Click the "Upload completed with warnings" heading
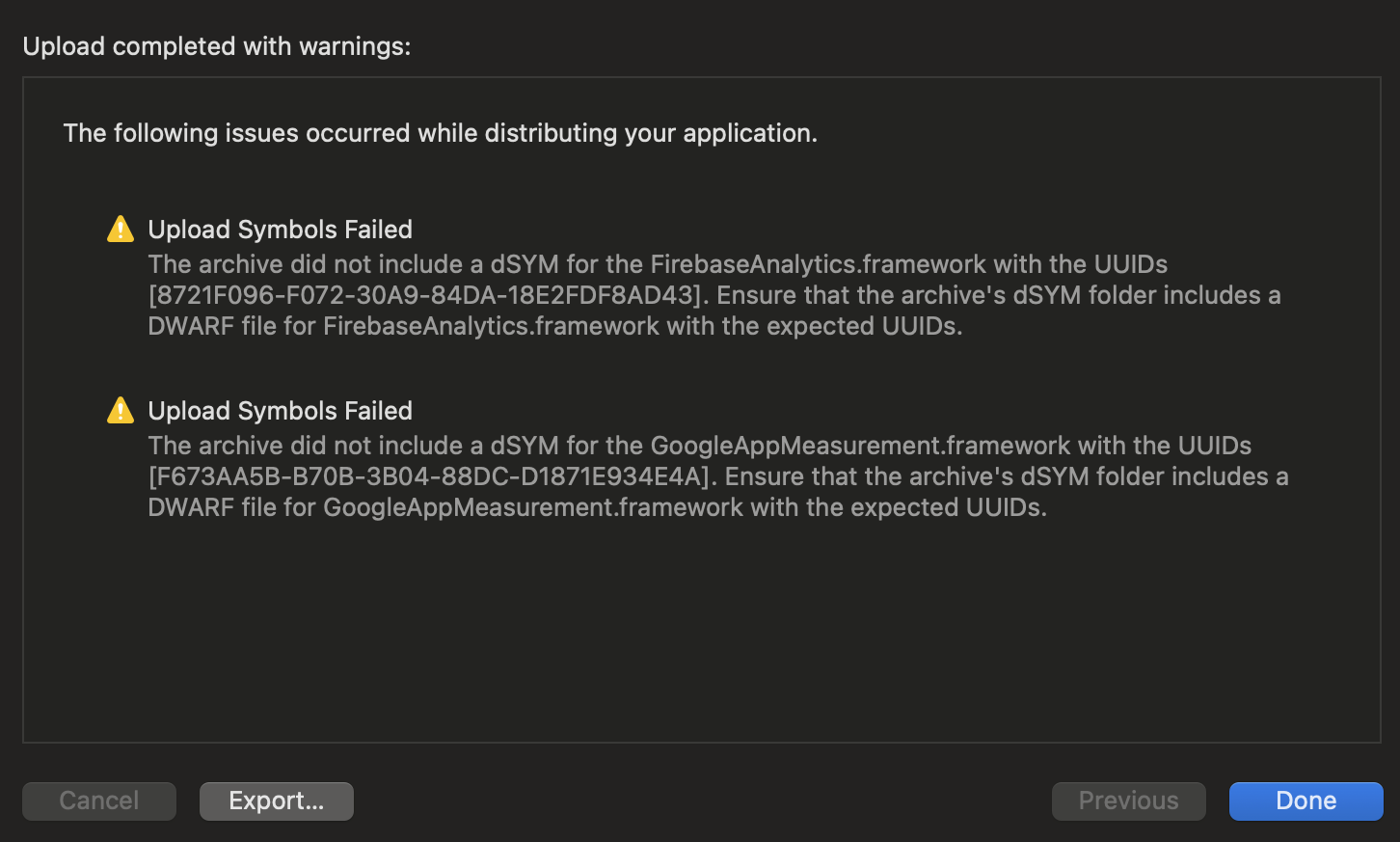This screenshot has height=842, width=1400. pyautogui.click(x=217, y=46)
